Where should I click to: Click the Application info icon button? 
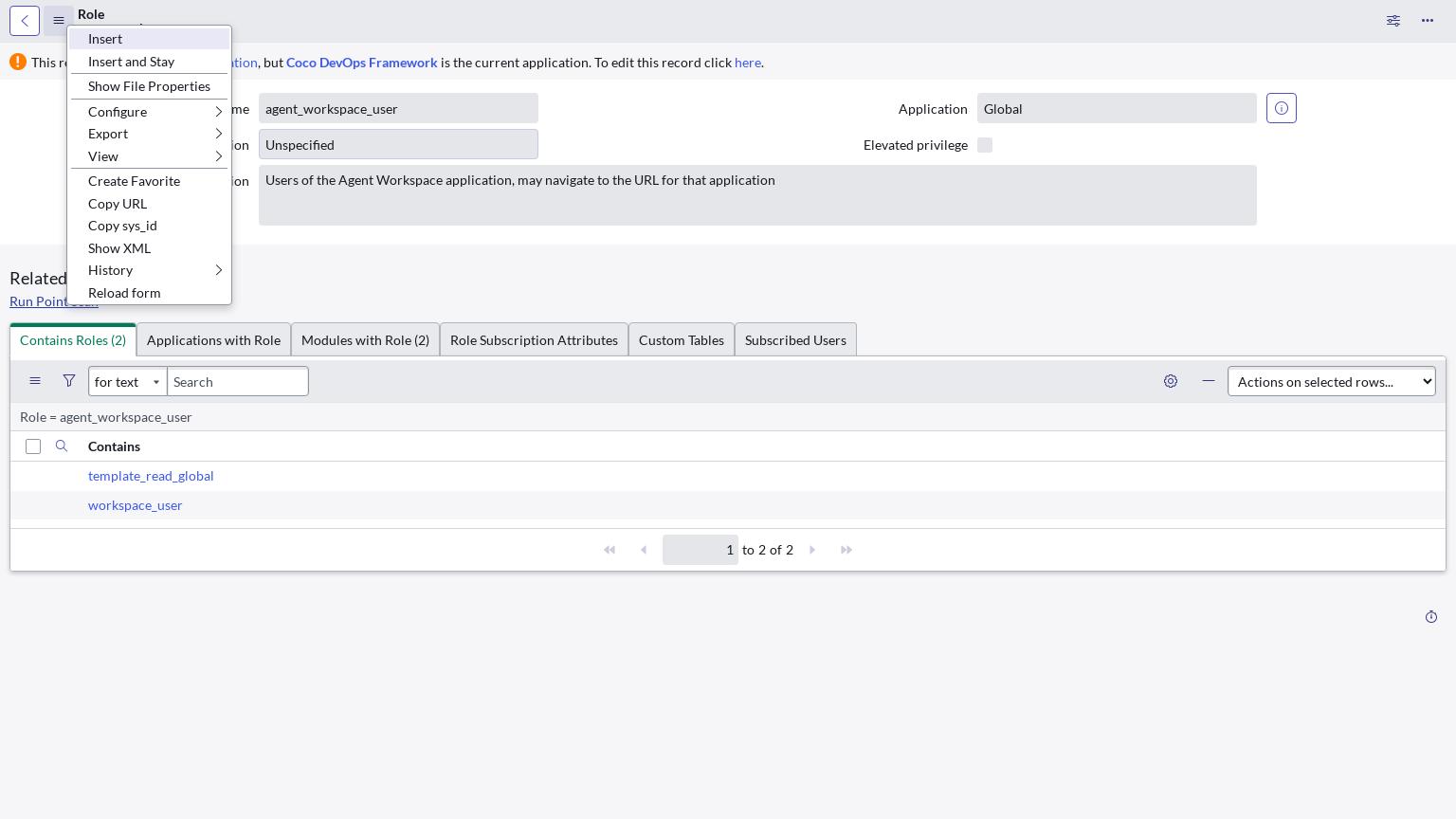pyautogui.click(x=1282, y=108)
